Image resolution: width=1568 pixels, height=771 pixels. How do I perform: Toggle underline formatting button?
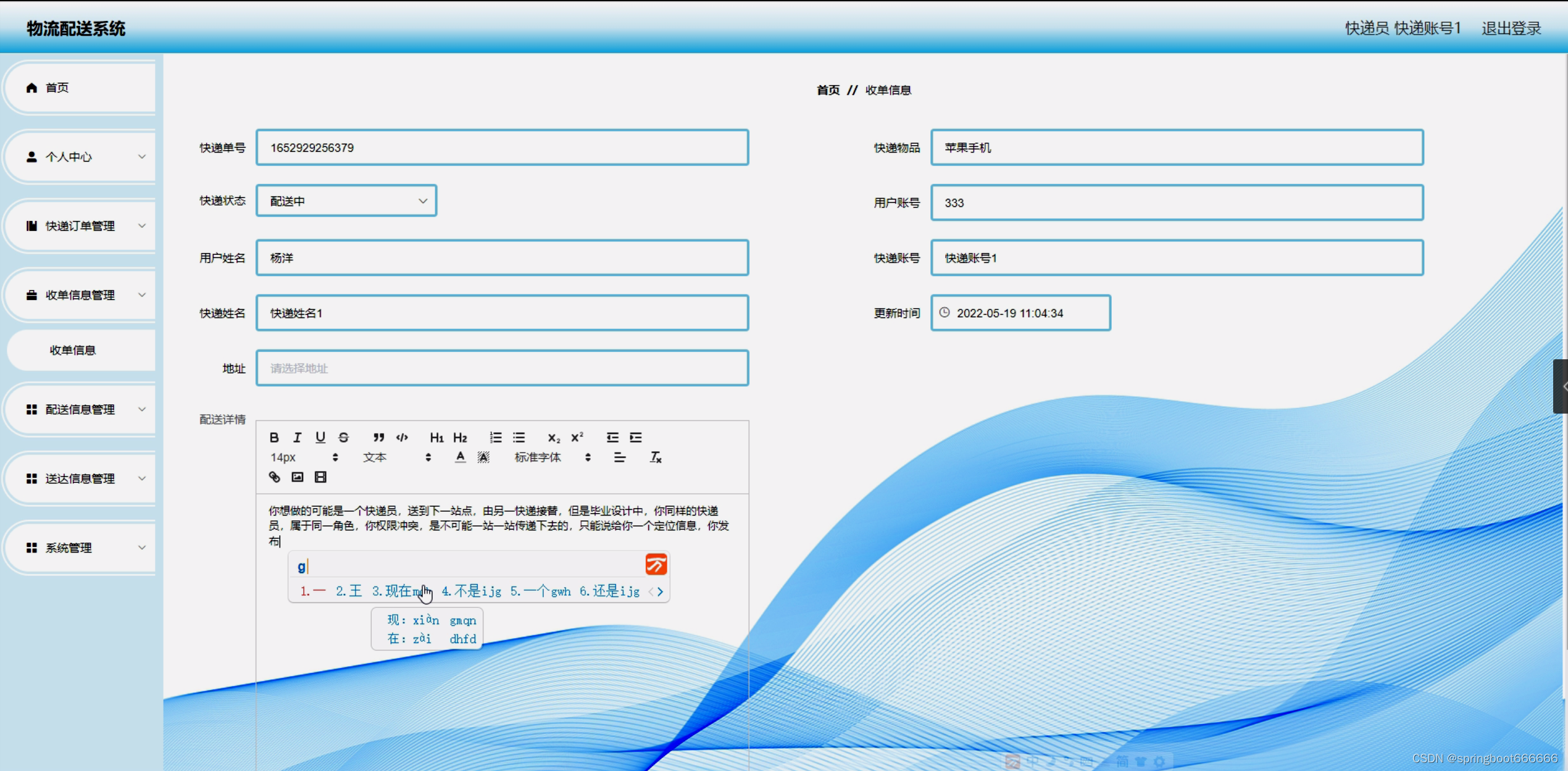point(320,438)
